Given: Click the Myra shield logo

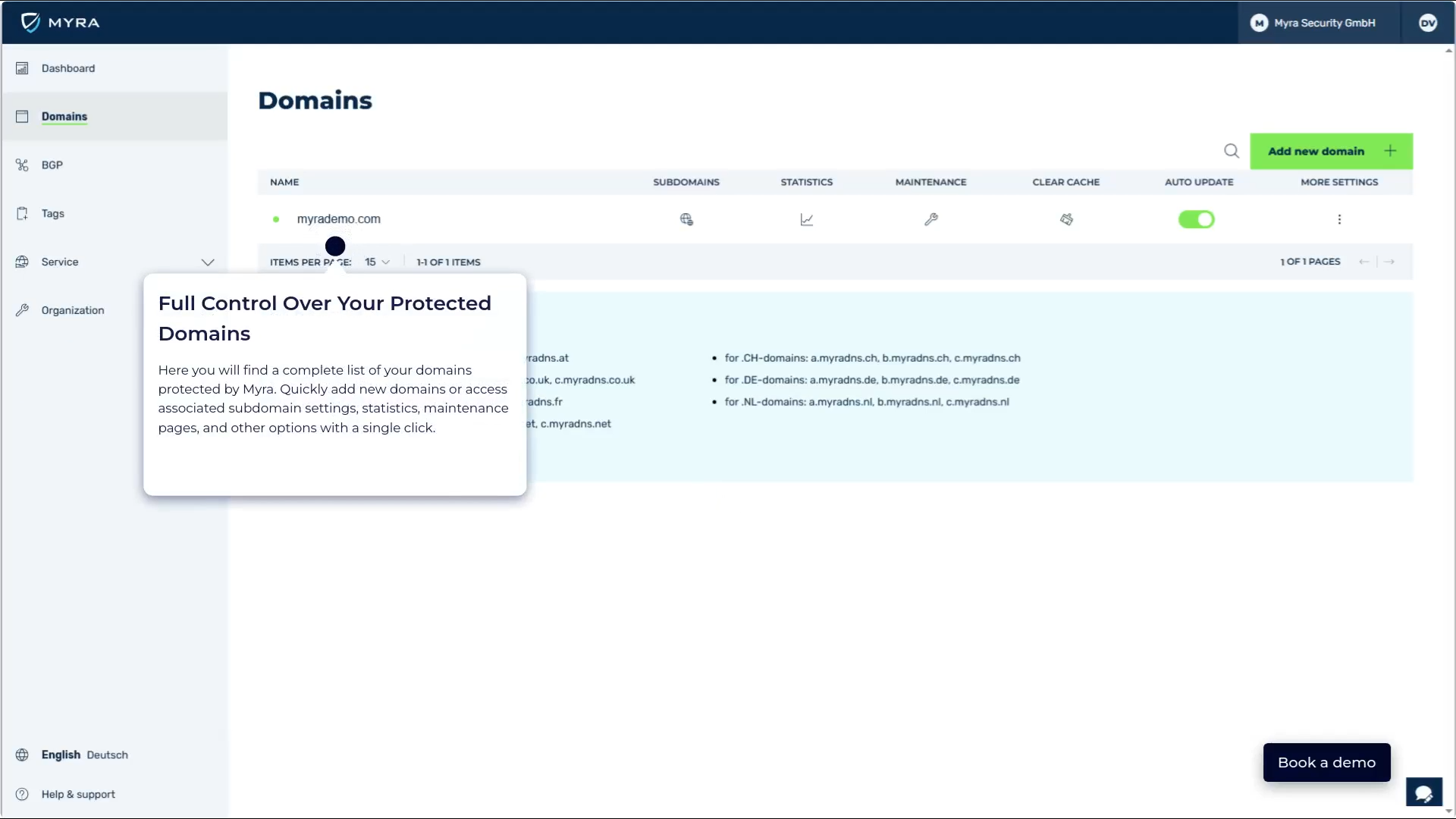Looking at the screenshot, I should 30,22.
